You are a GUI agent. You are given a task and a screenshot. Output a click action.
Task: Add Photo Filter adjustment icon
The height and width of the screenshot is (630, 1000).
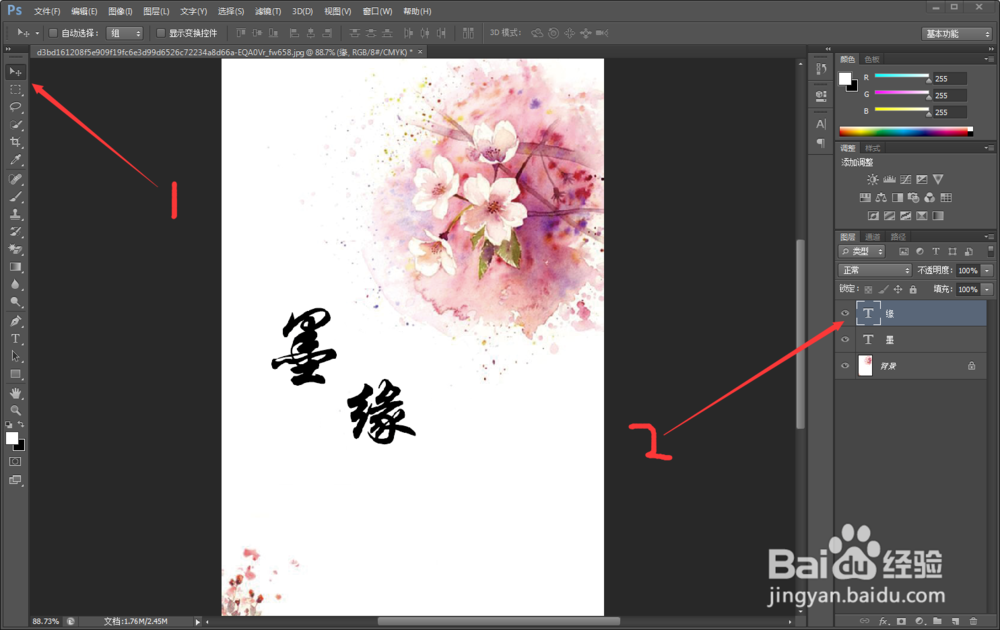coord(913,198)
